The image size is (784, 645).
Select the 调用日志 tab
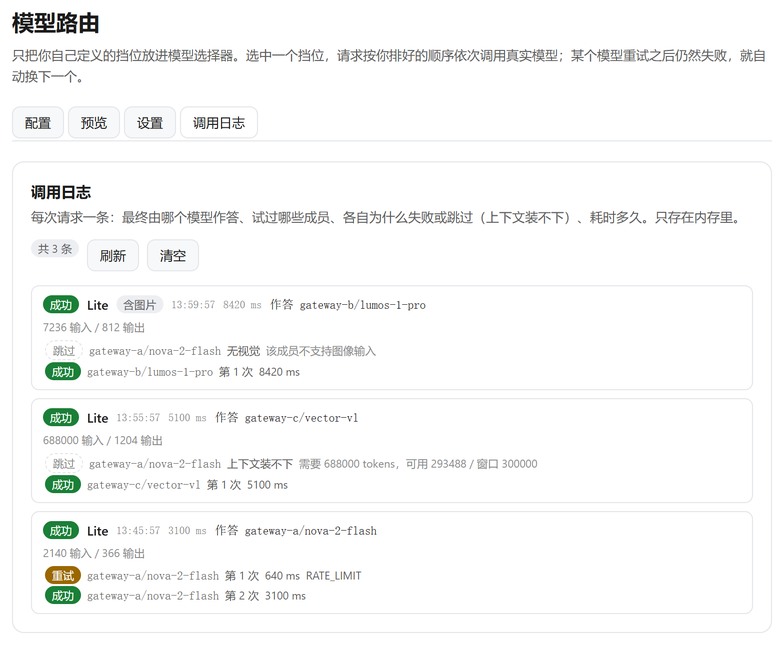(219, 122)
